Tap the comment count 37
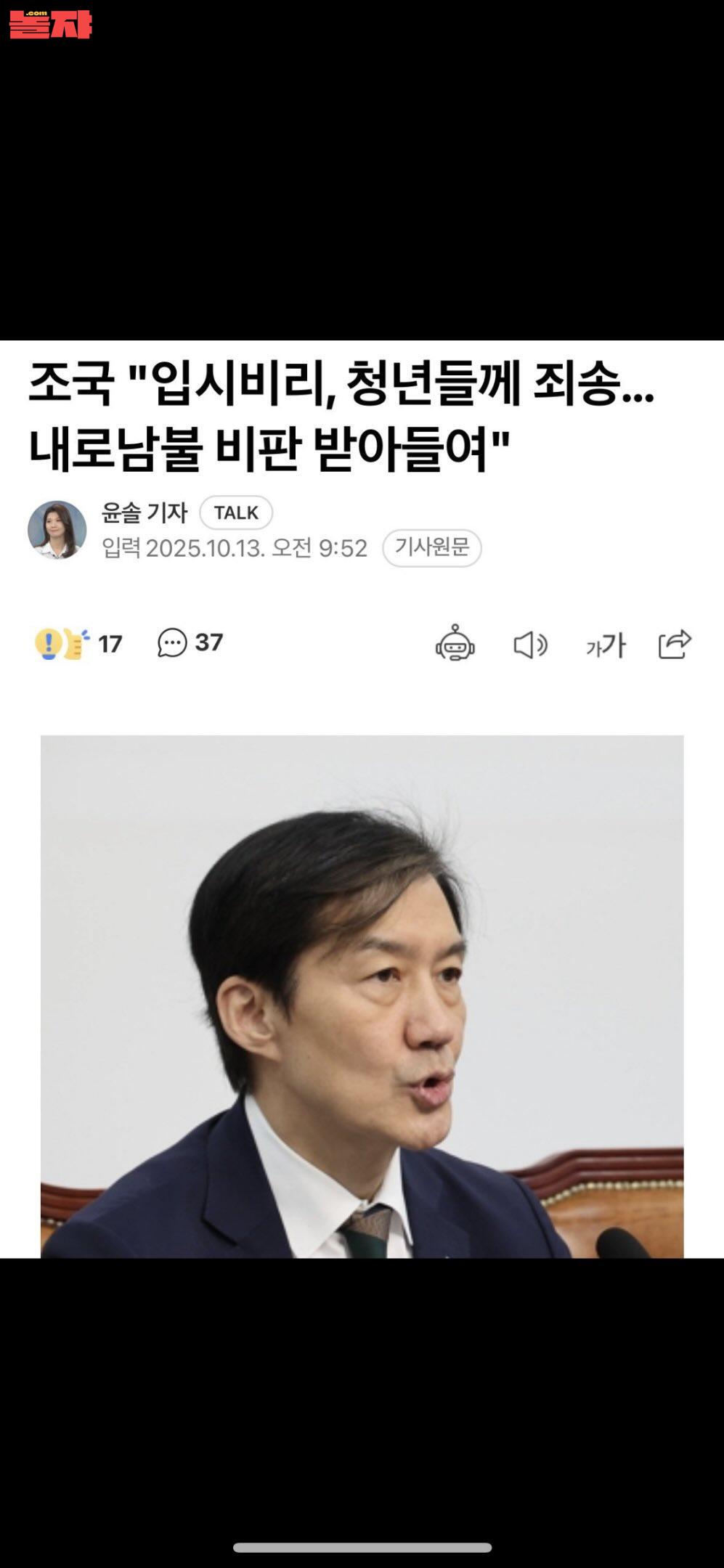This screenshot has height=1568, width=724. tap(209, 642)
